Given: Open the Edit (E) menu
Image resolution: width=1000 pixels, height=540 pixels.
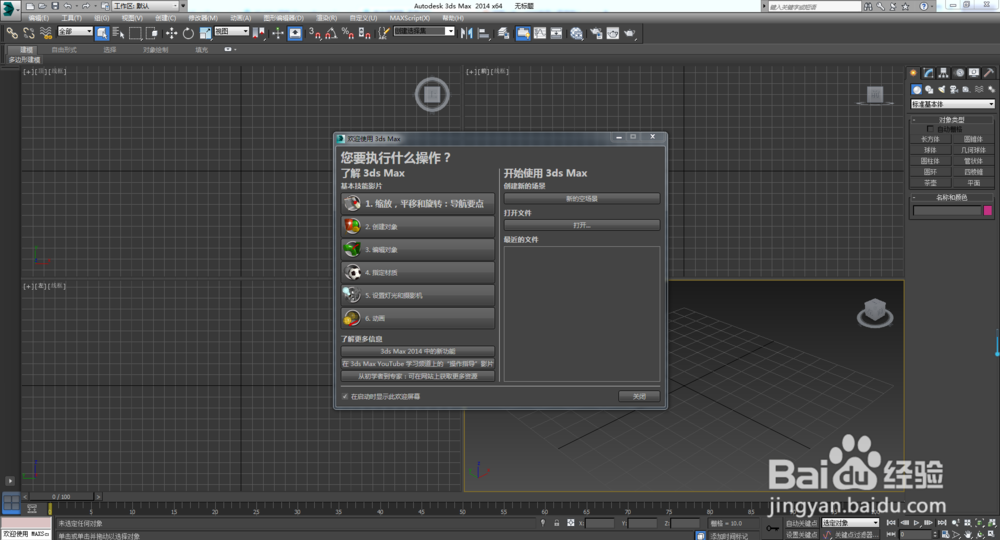Looking at the screenshot, I should point(38,18).
